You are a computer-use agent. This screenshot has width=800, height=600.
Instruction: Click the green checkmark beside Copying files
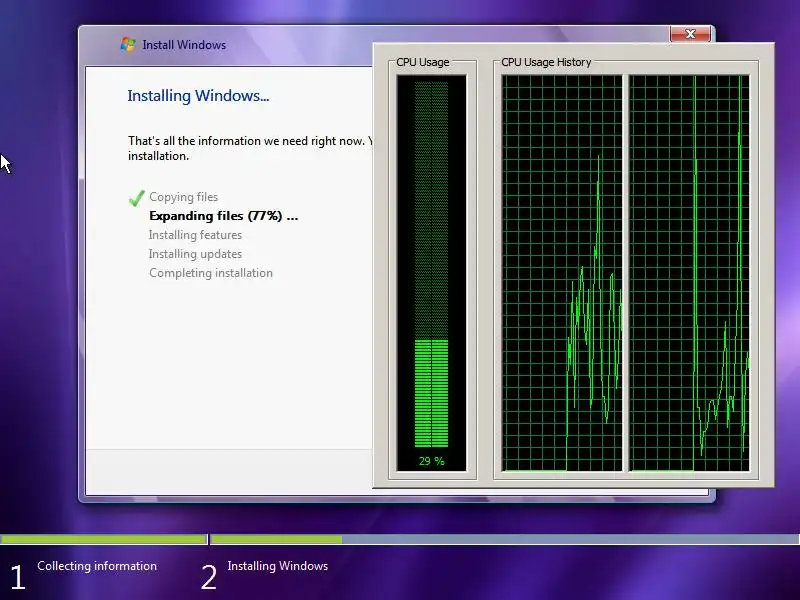tap(136, 198)
